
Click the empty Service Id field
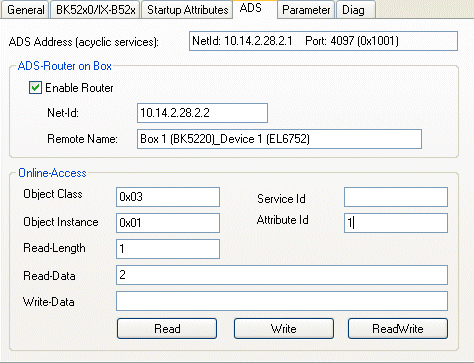[x=396, y=197]
